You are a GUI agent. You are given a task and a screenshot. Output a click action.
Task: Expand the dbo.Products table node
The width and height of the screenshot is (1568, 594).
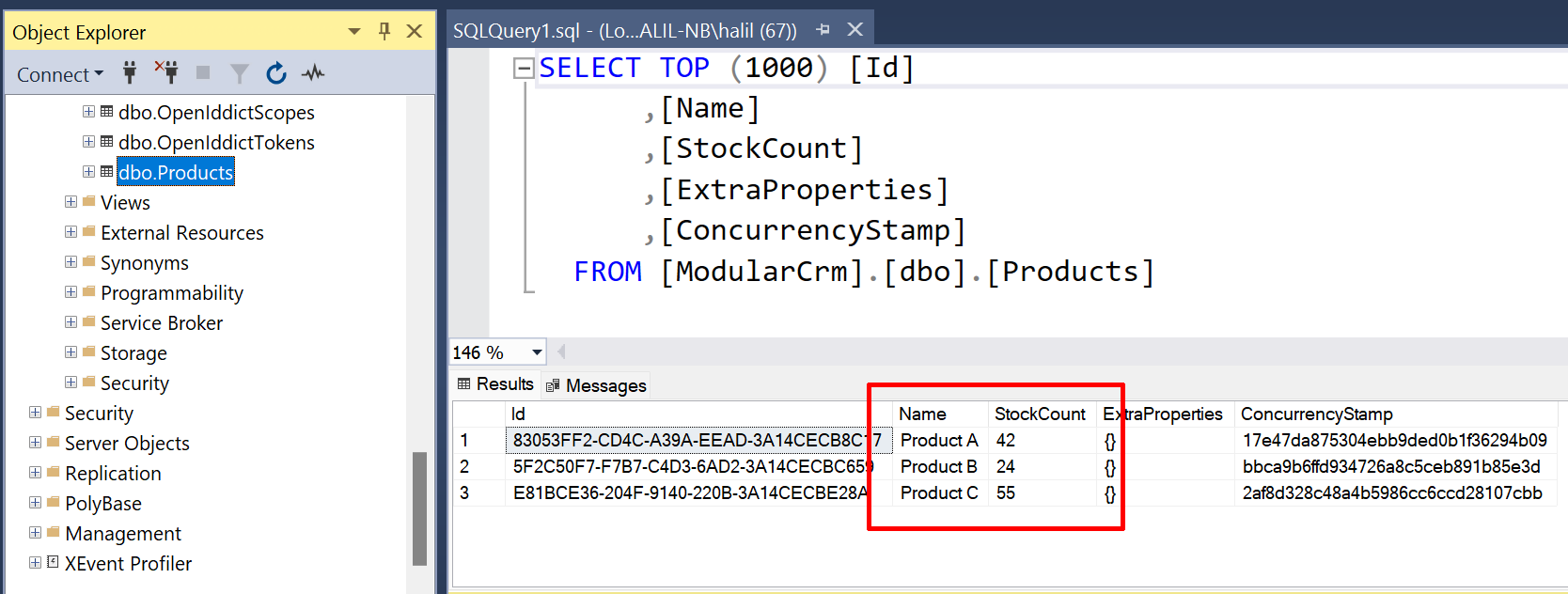pos(88,172)
